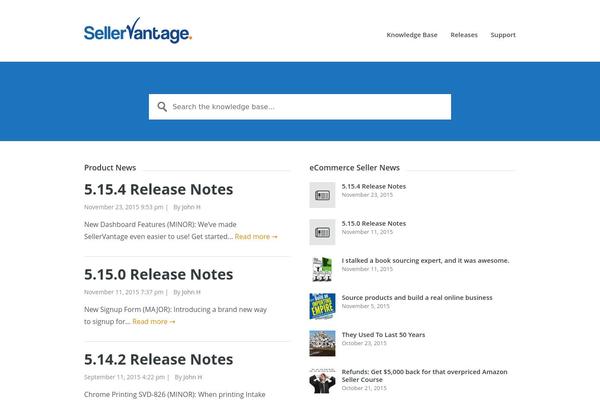Click Read more under 5.15.0 notes
This screenshot has width=600, height=400.
tap(154, 322)
